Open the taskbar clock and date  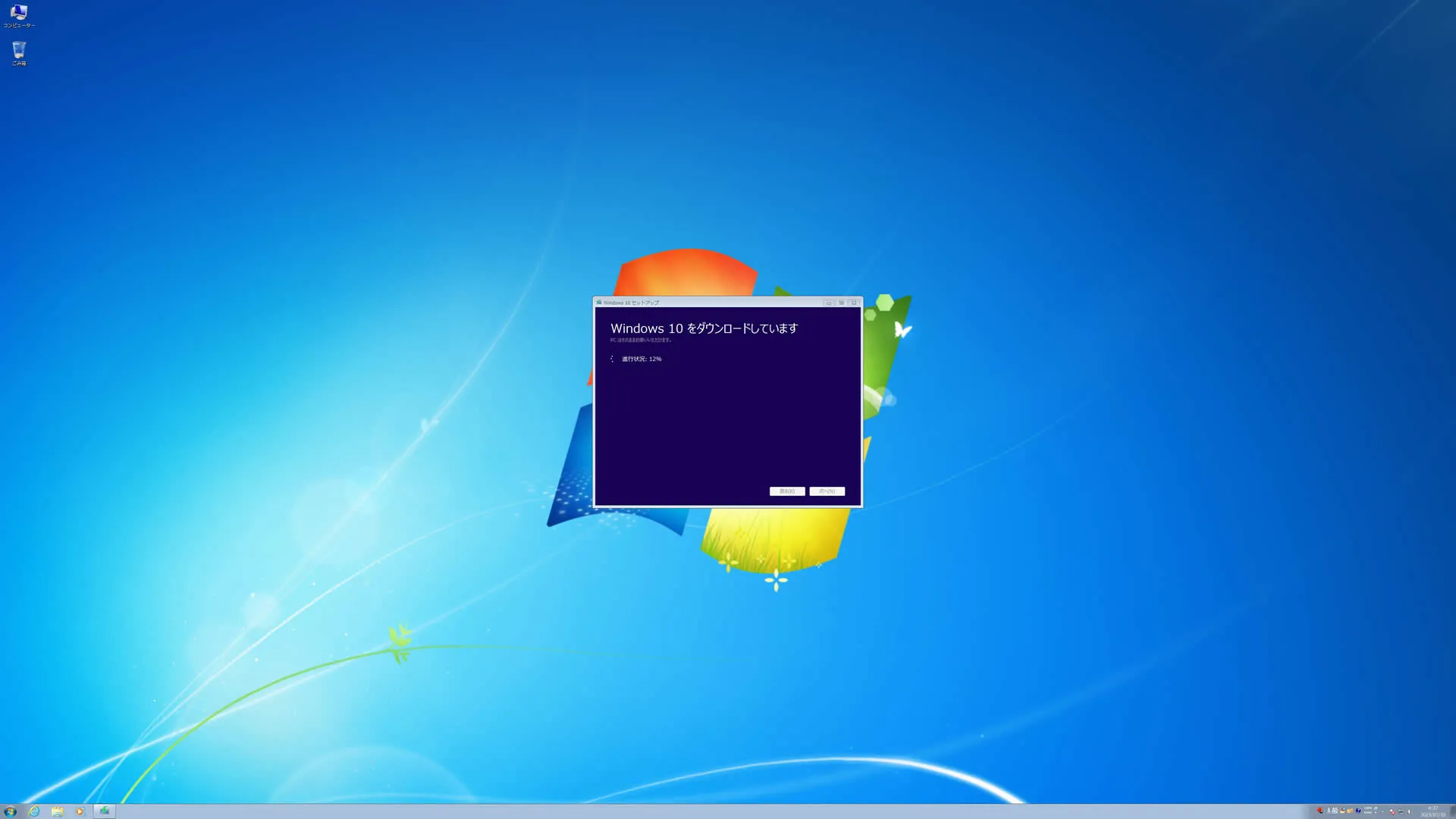tap(1432, 811)
